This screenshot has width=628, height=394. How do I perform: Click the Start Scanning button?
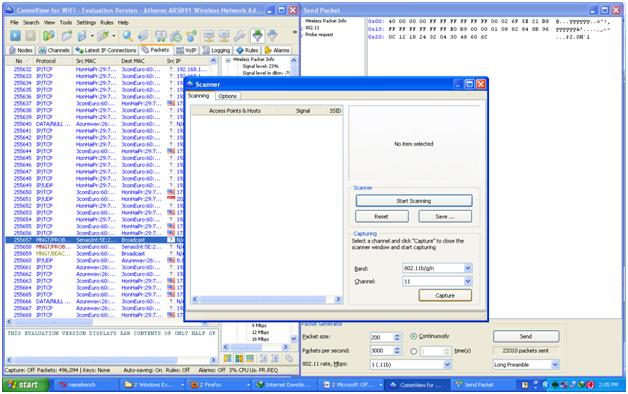pos(414,201)
